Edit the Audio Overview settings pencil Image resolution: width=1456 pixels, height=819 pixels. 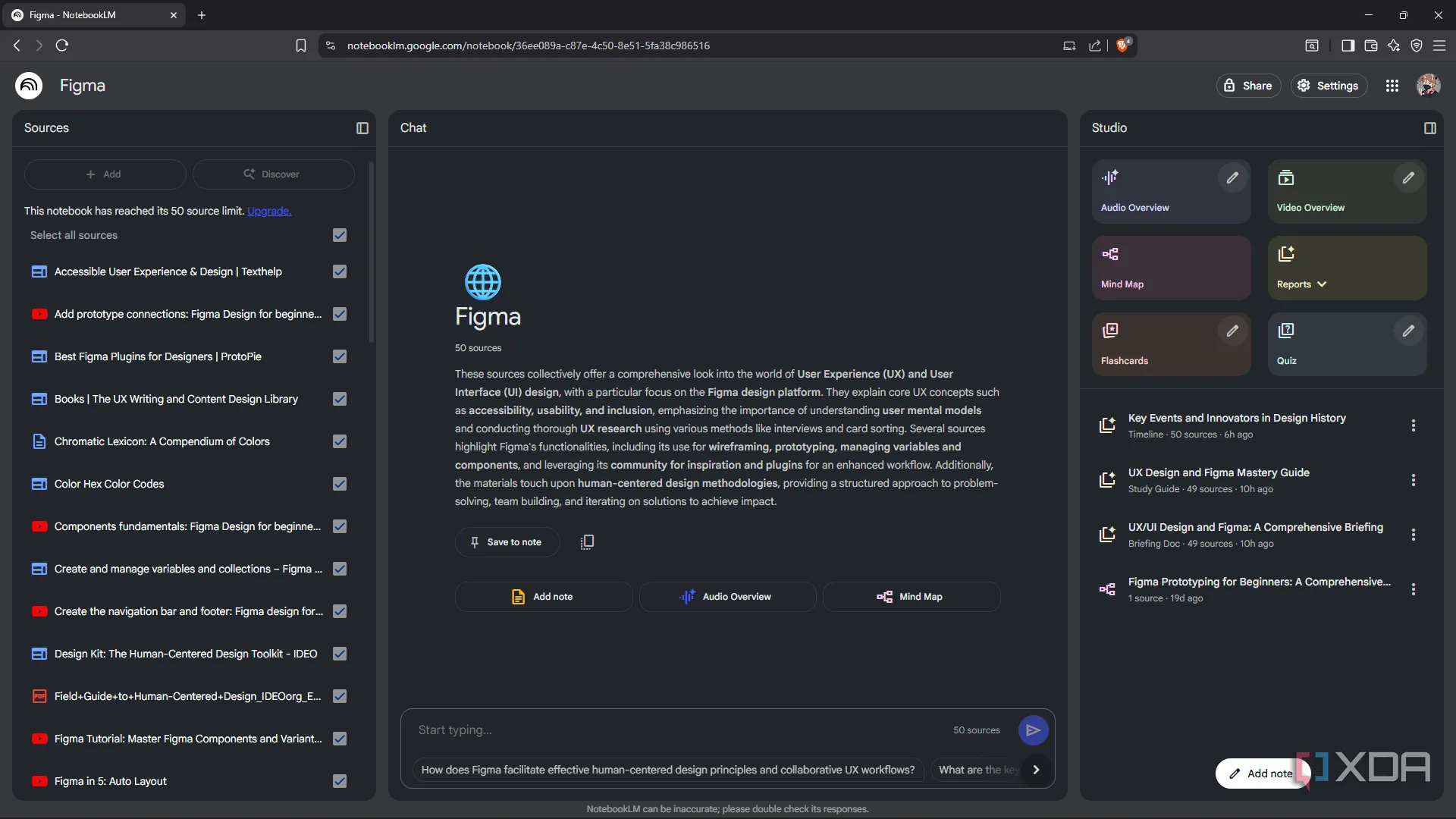click(x=1232, y=177)
